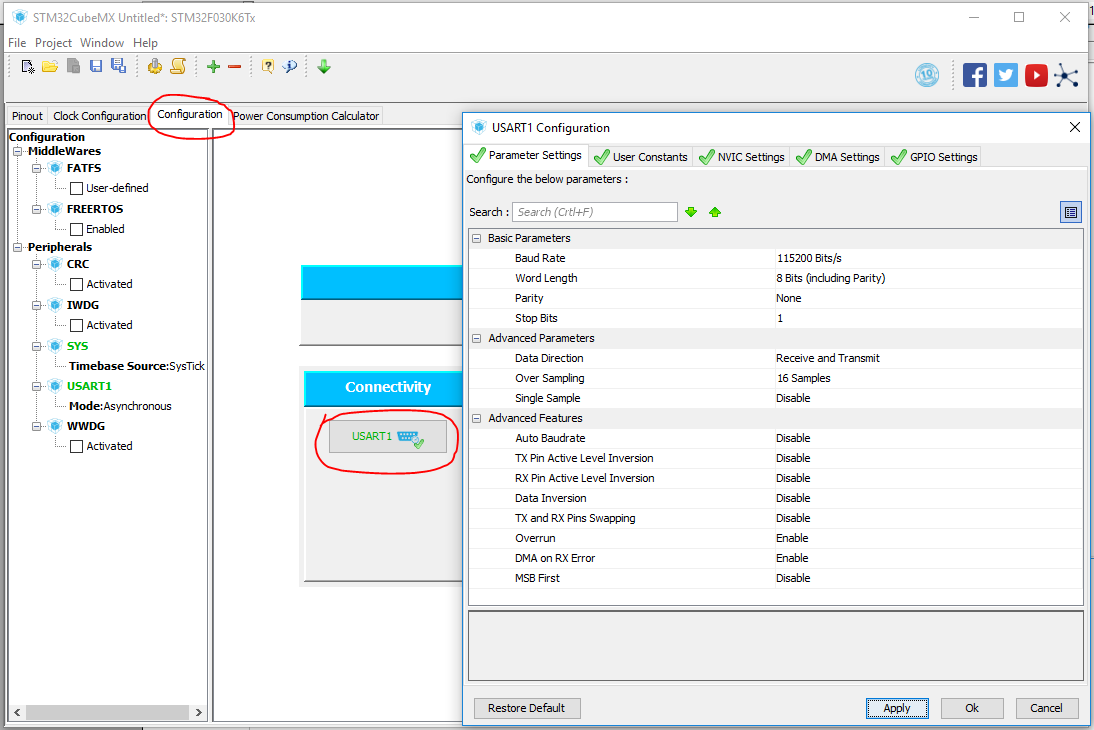
Task: Click the Save Project As icon
Action: (119, 66)
